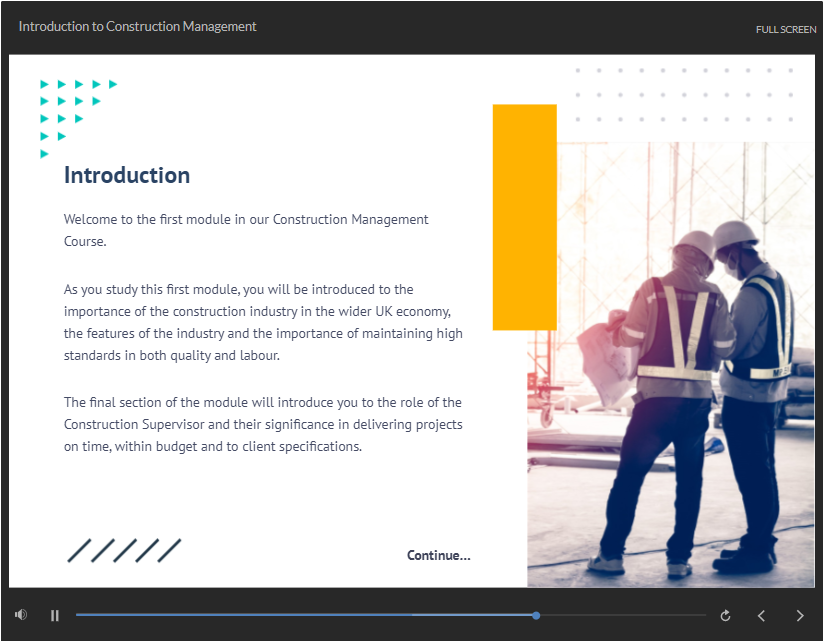Click the "Introduction to Construction Management" header title
The height and width of the screenshot is (642, 824).
137,26
